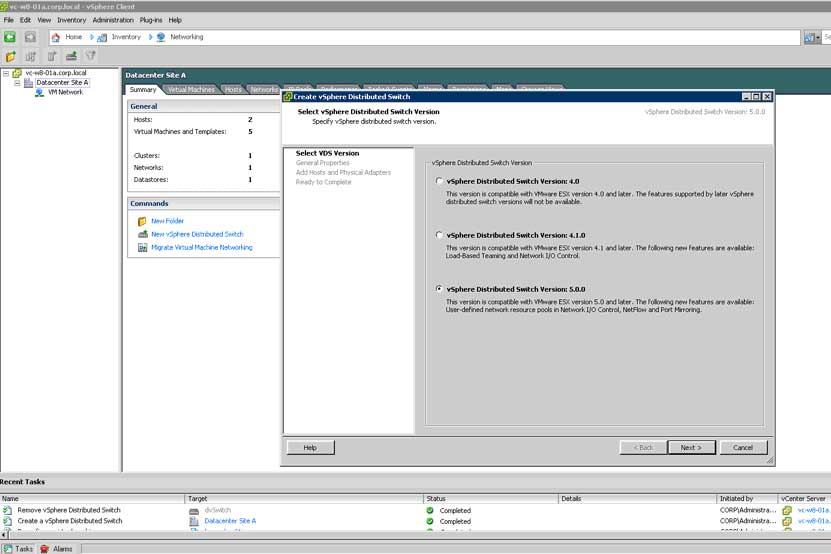
Task: Switch to the Summary tab
Action: point(143,90)
